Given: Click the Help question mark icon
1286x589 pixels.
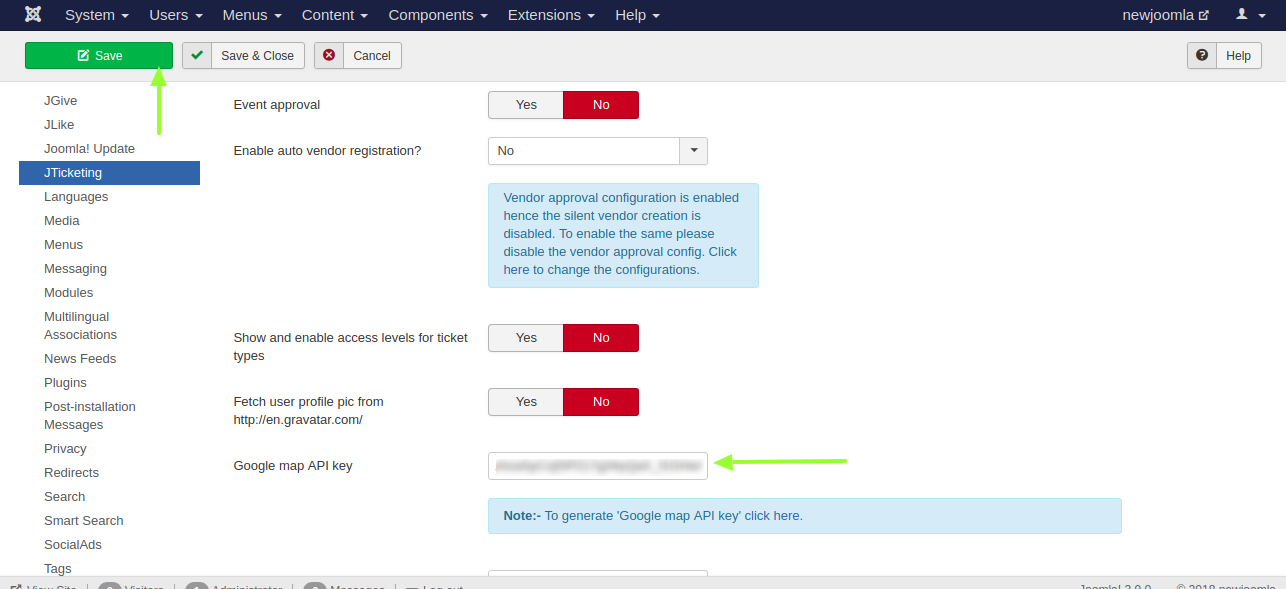Looking at the screenshot, I should coord(1201,56).
